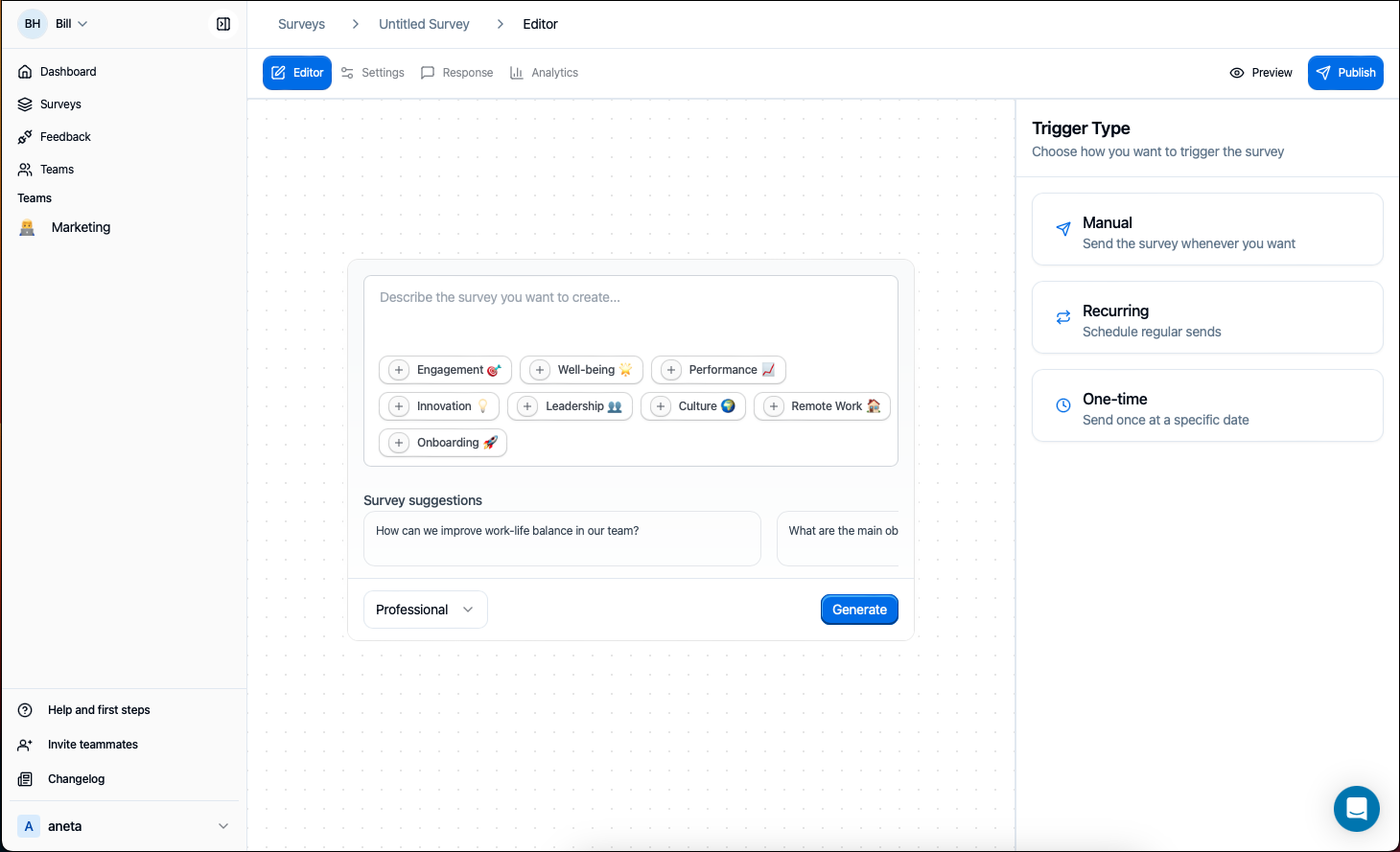The height and width of the screenshot is (852, 1400).
Task: Switch to the Settings tab
Action: click(372, 72)
